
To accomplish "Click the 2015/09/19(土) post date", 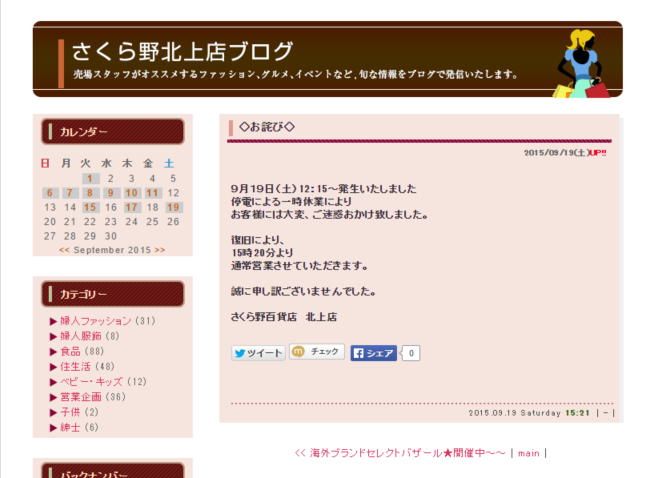I will click(x=556, y=152).
